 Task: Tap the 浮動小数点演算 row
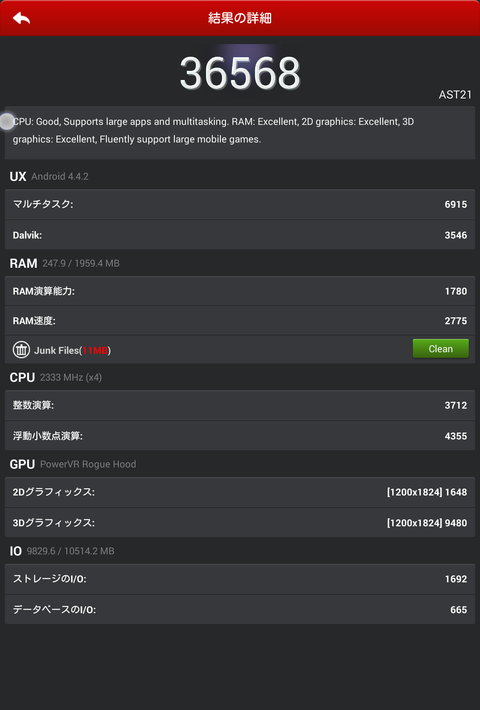click(x=240, y=436)
